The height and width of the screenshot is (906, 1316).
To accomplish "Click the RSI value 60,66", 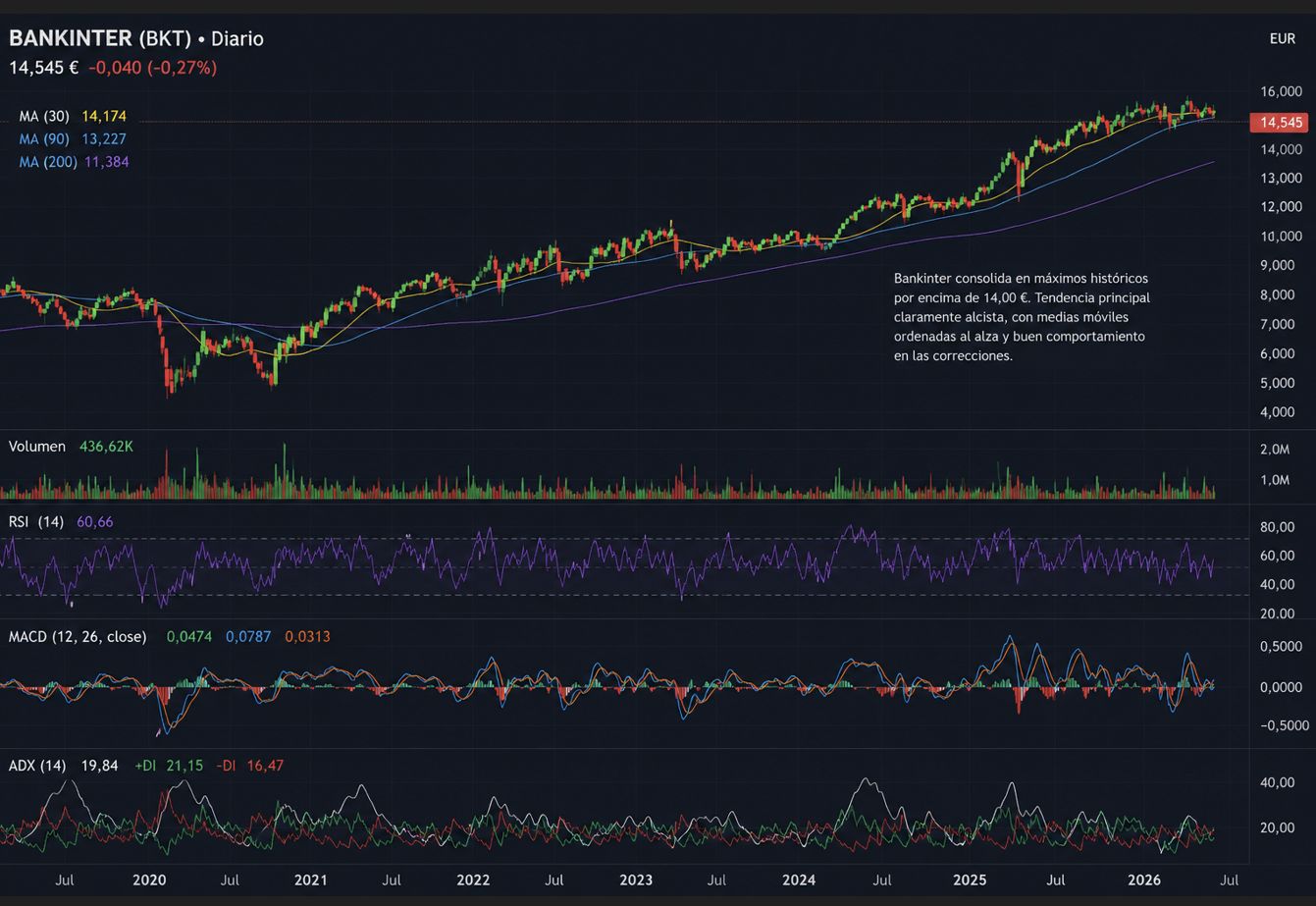I will click(95, 521).
